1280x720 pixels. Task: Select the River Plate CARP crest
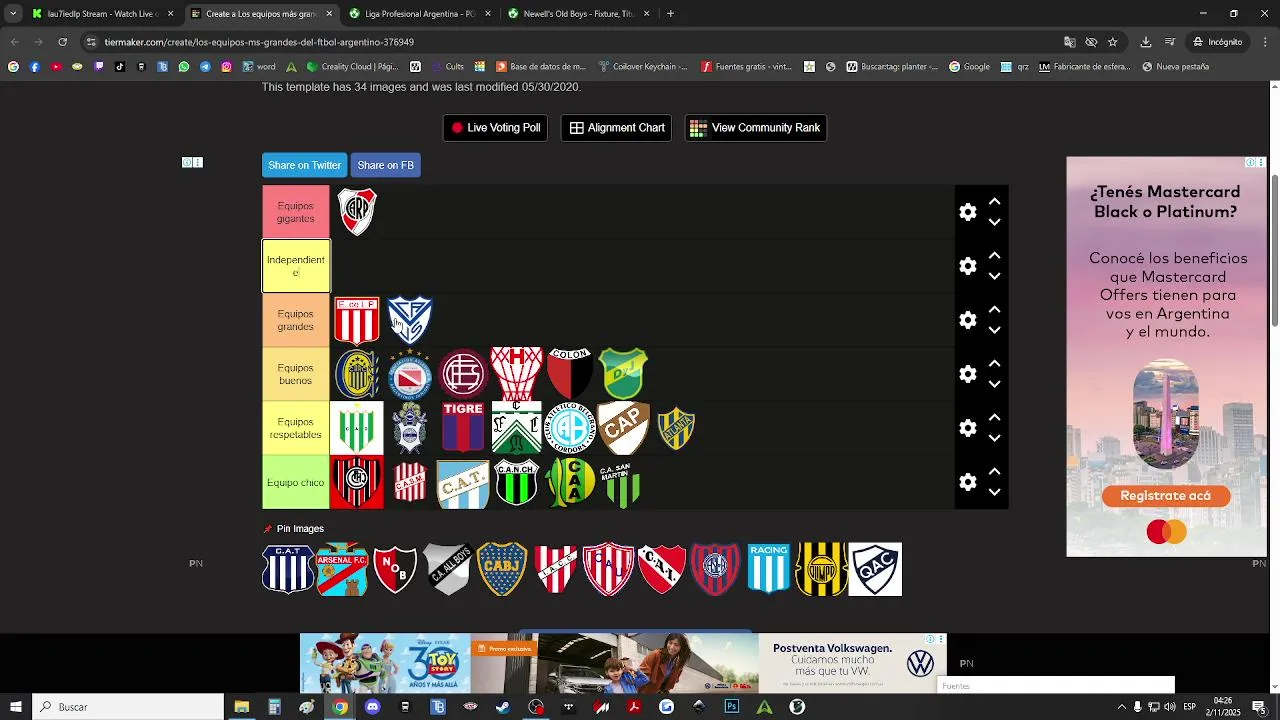pos(357,212)
